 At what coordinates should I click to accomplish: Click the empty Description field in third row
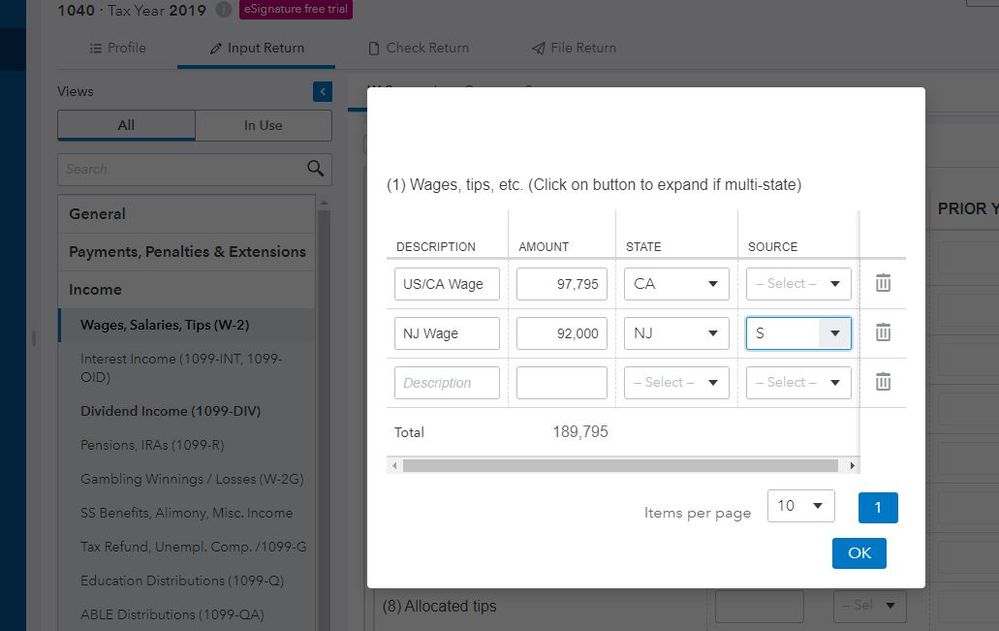[x=447, y=383]
